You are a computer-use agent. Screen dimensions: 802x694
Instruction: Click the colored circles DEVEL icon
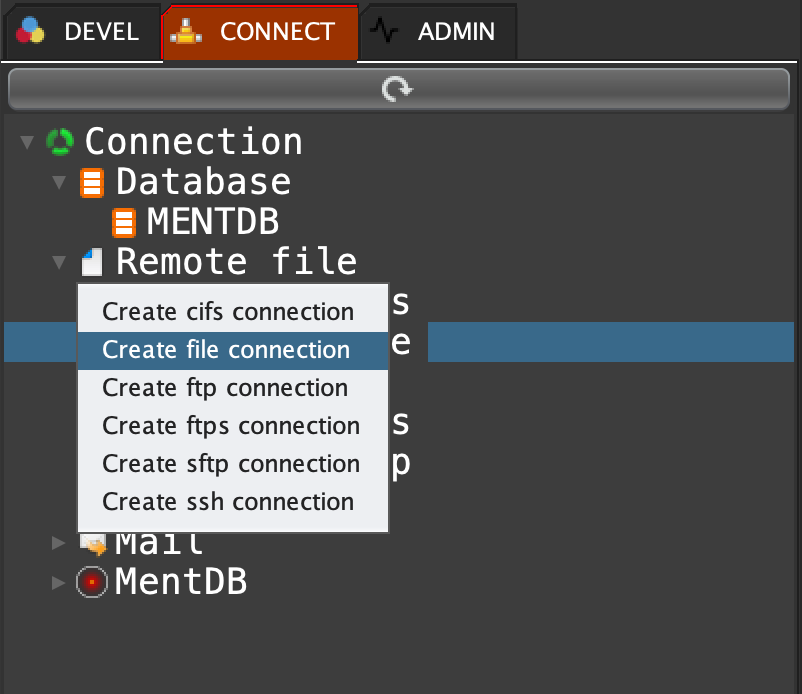[x=31, y=31]
